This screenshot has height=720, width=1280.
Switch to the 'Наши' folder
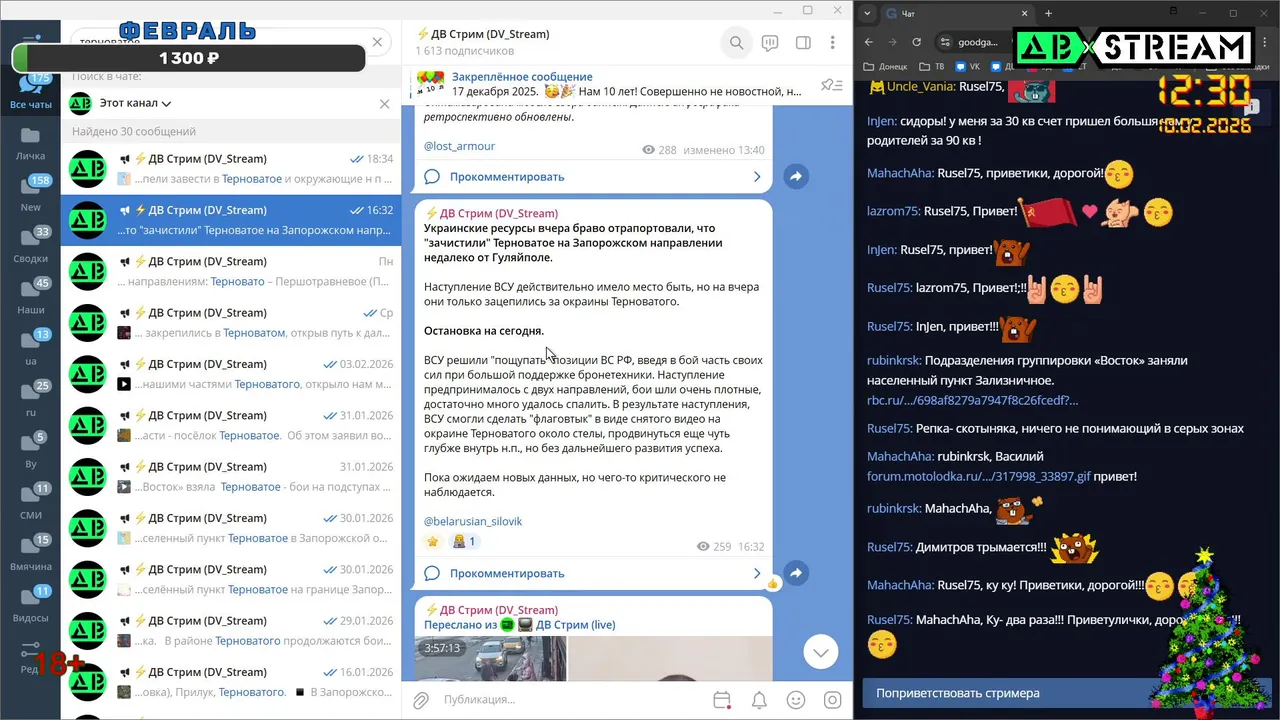(31, 297)
